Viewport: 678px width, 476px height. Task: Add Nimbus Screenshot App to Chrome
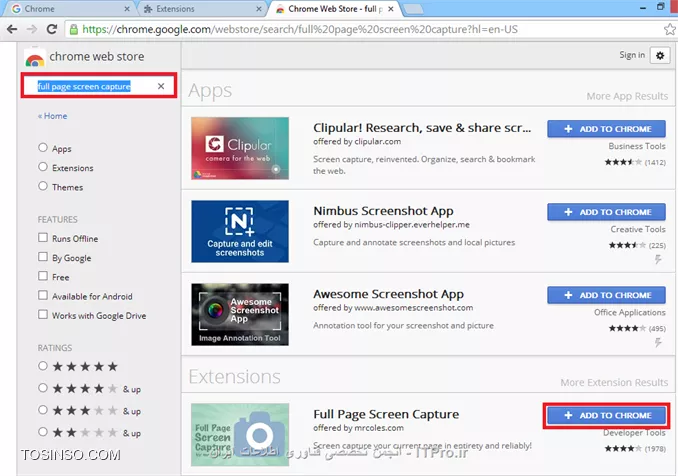click(x=606, y=212)
